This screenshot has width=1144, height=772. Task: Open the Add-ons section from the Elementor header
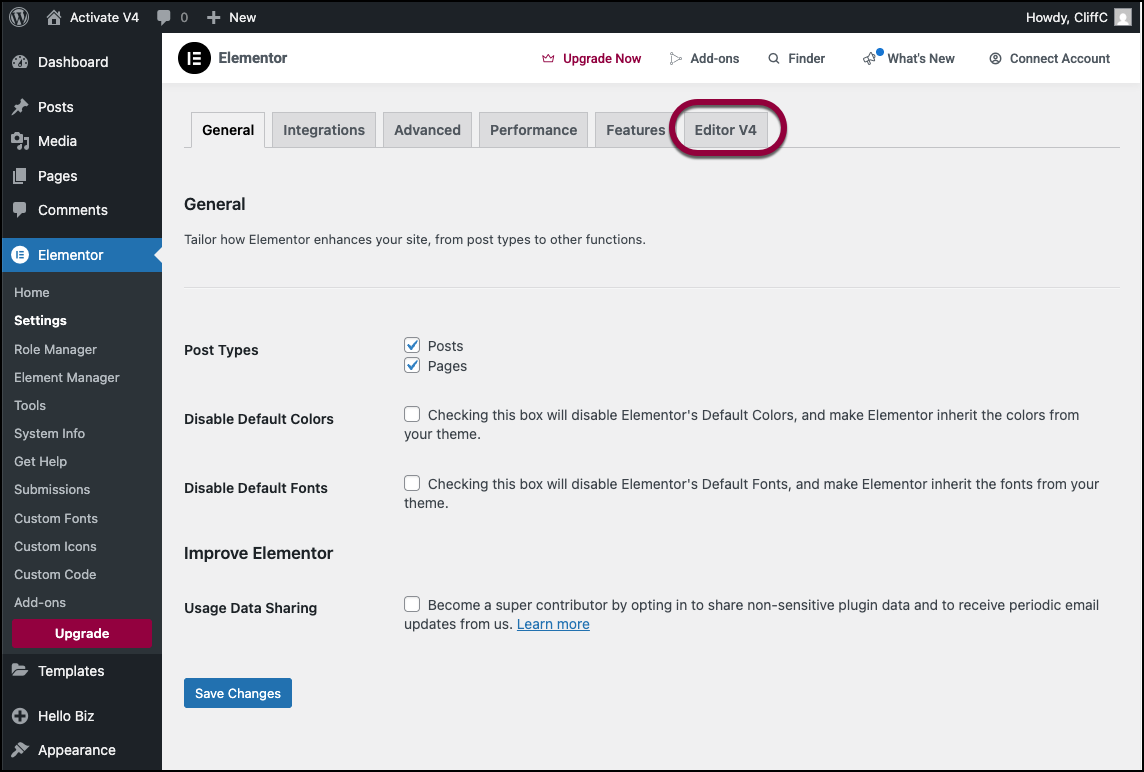point(704,58)
